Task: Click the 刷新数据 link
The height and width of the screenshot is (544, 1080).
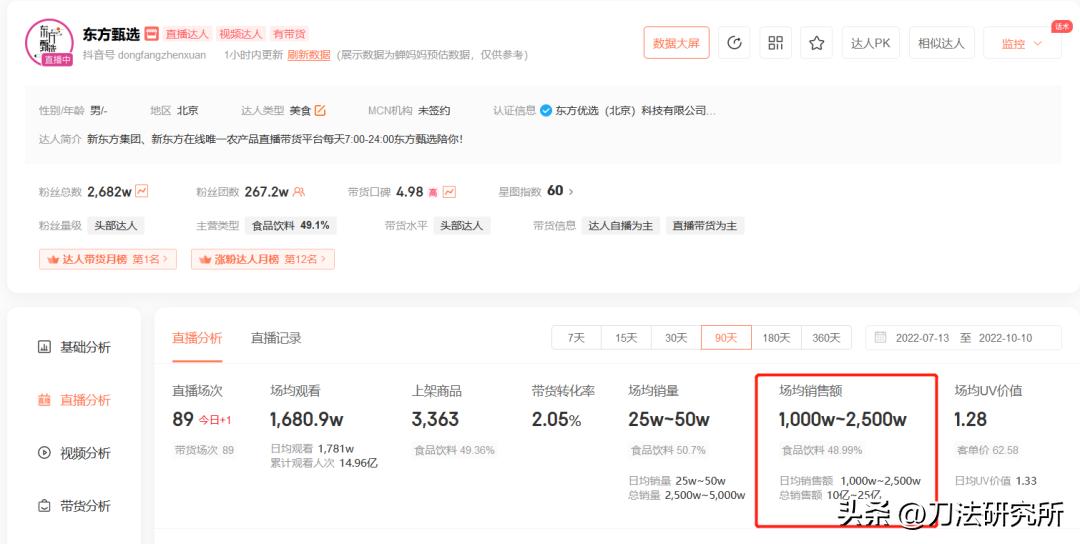Action: (x=309, y=55)
